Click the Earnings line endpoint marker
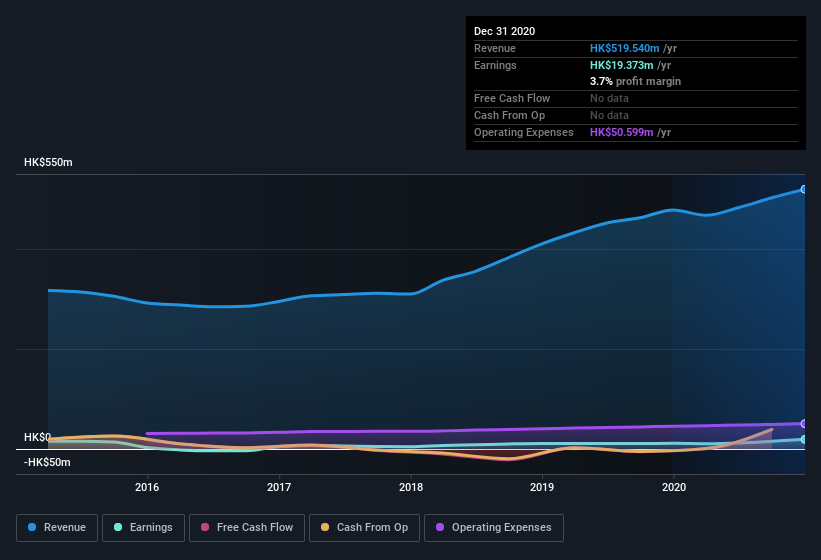821x560 pixels. [x=803, y=439]
